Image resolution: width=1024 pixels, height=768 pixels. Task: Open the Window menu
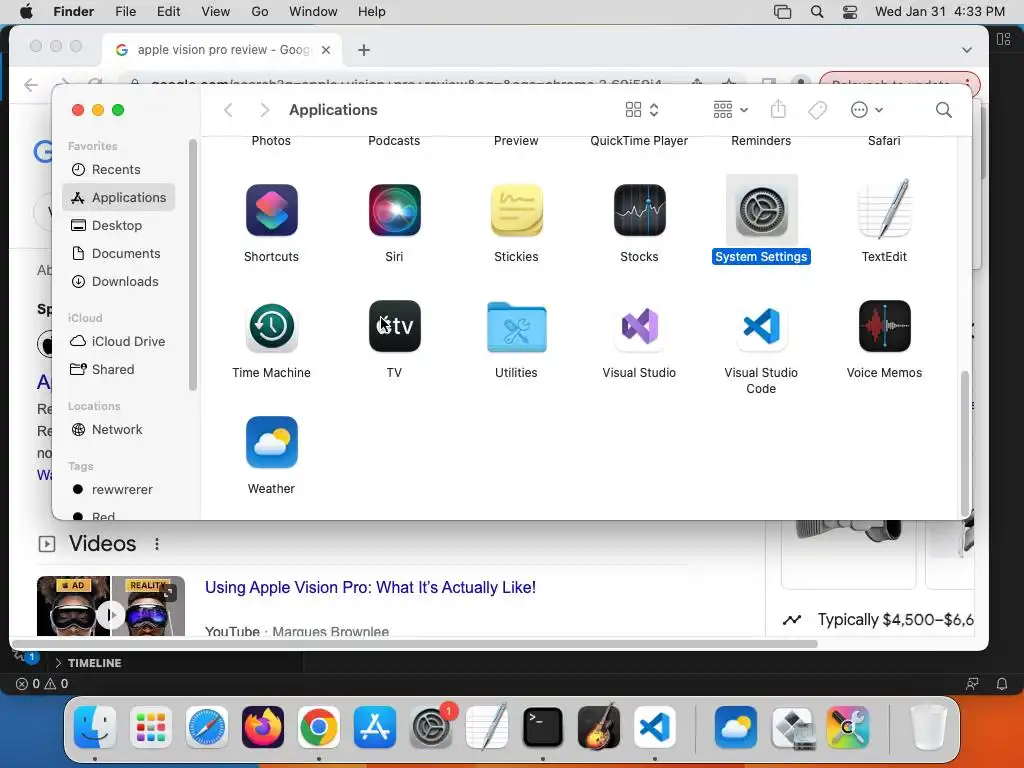(x=313, y=12)
